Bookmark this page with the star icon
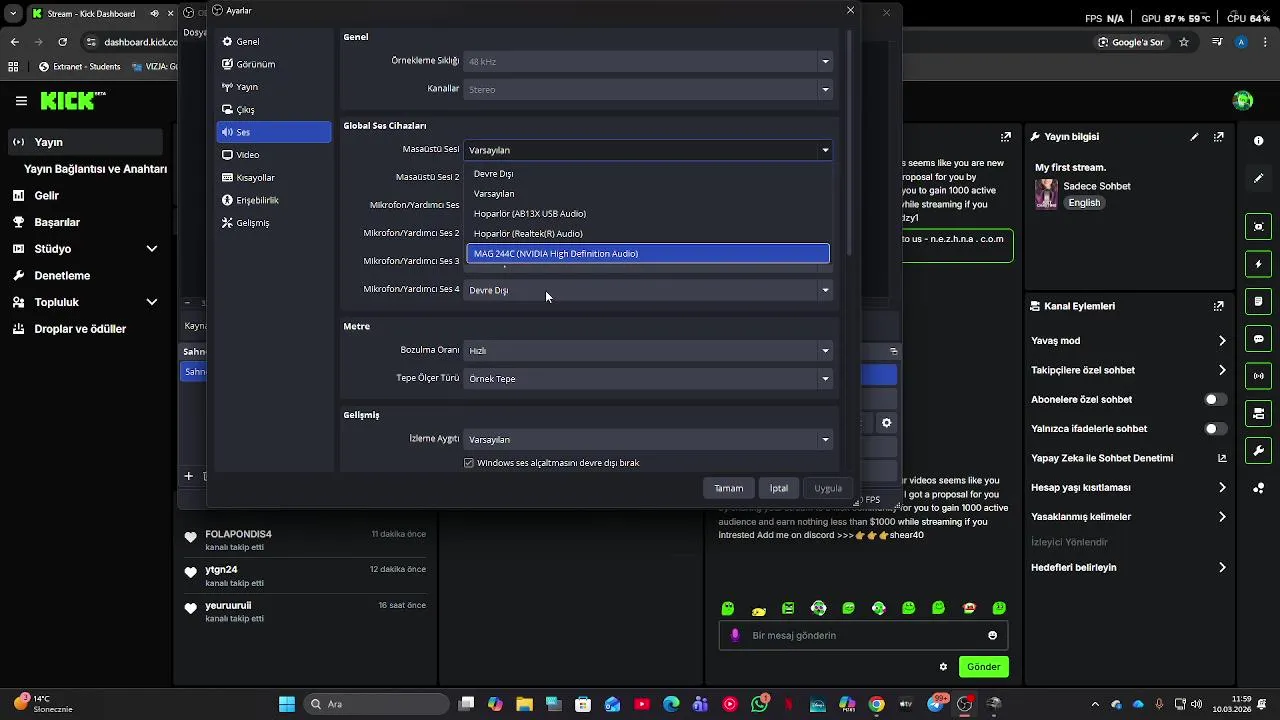 1184,42
